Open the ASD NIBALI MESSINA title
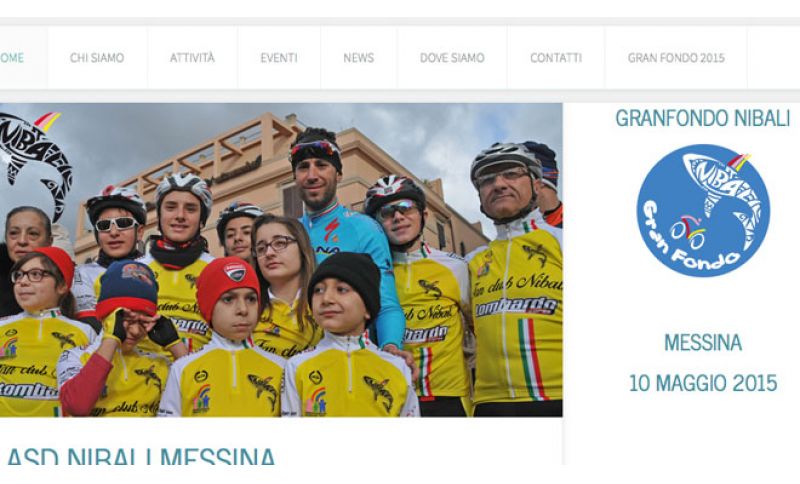Screen dimensions: 800x484 (141, 455)
